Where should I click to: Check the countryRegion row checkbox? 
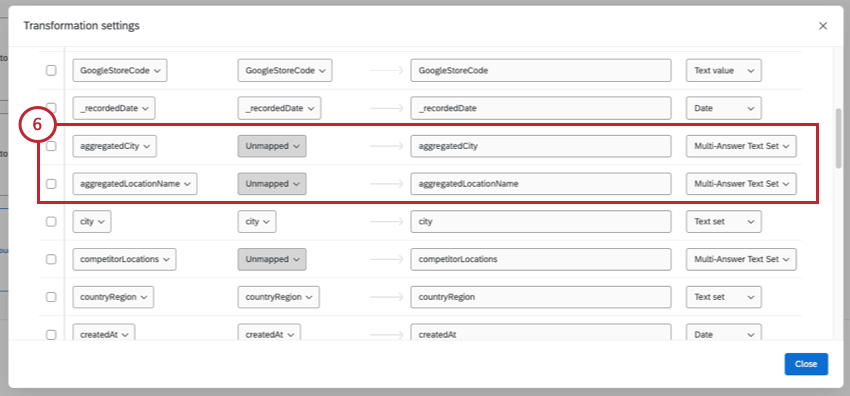[x=51, y=297]
